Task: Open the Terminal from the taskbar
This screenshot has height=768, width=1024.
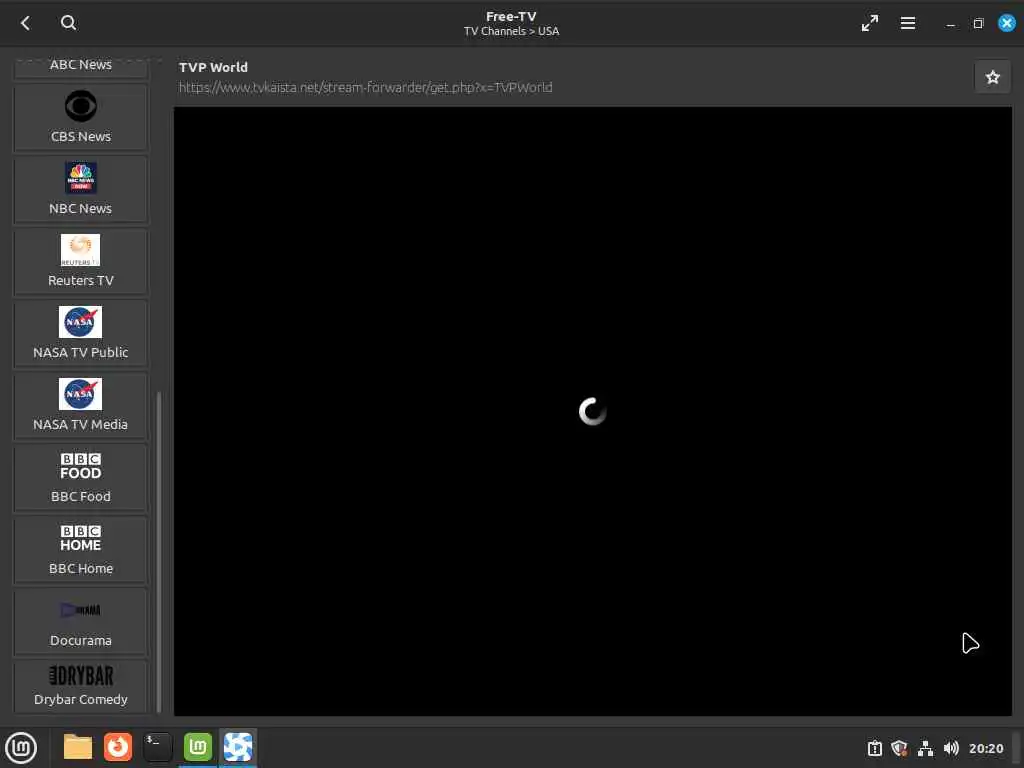Action: click(157, 747)
